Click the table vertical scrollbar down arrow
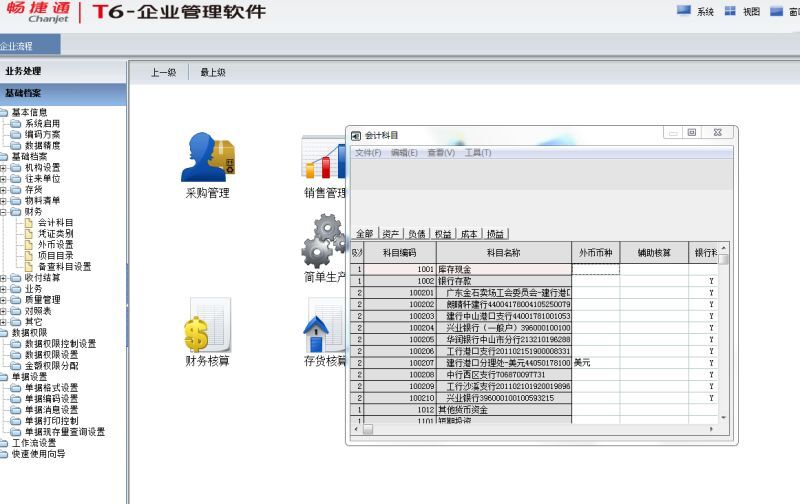 click(723, 418)
